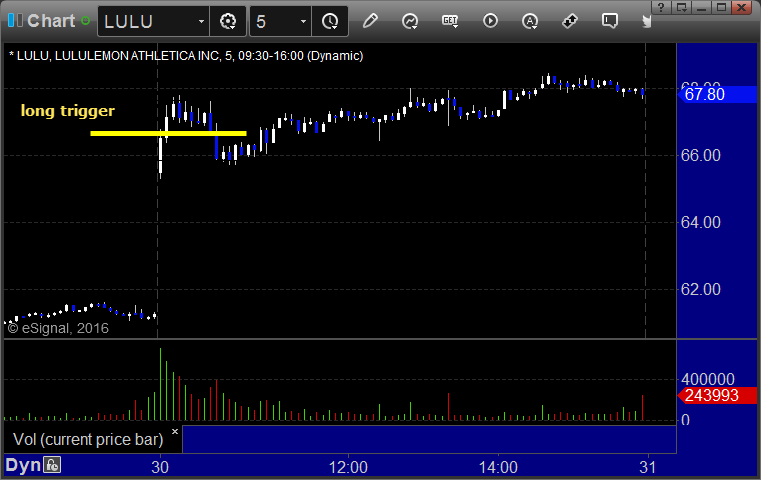Click the 62.00 price axis label
This screenshot has width=761, height=480.
(x=701, y=289)
